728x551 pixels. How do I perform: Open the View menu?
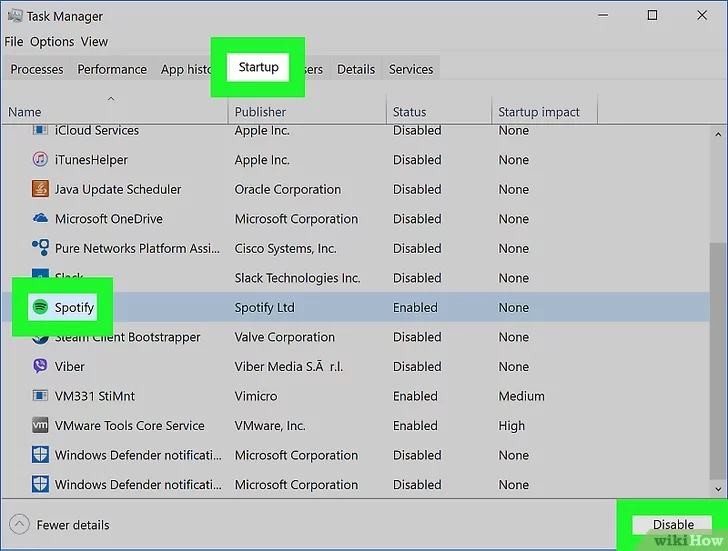tap(94, 42)
